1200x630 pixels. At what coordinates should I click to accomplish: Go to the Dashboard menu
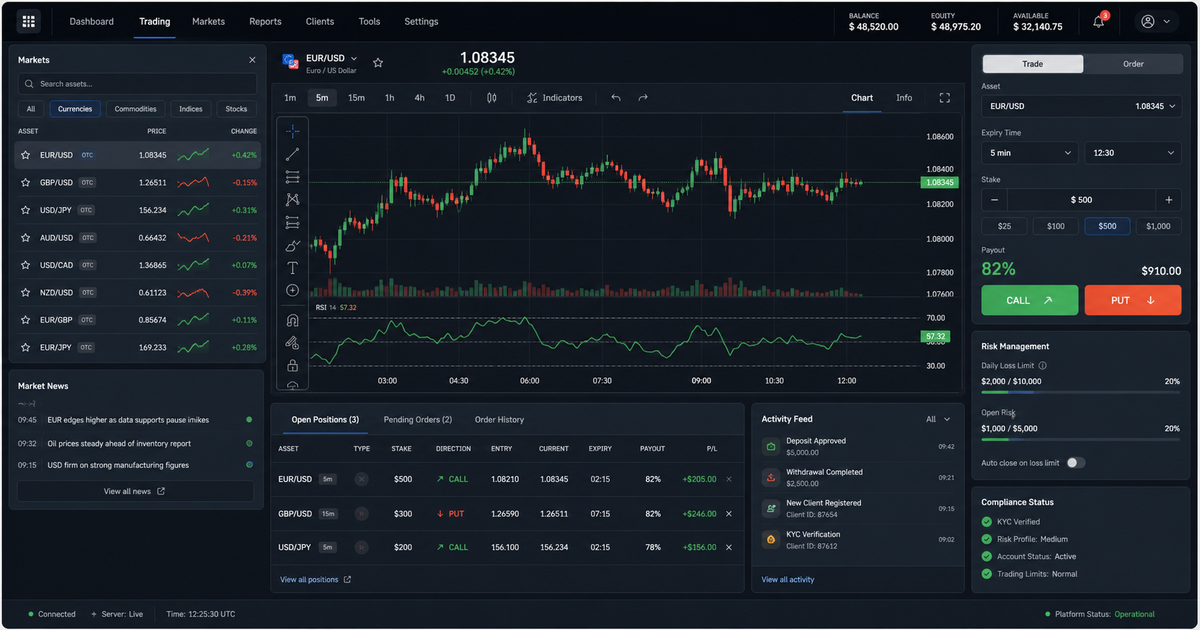click(92, 21)
